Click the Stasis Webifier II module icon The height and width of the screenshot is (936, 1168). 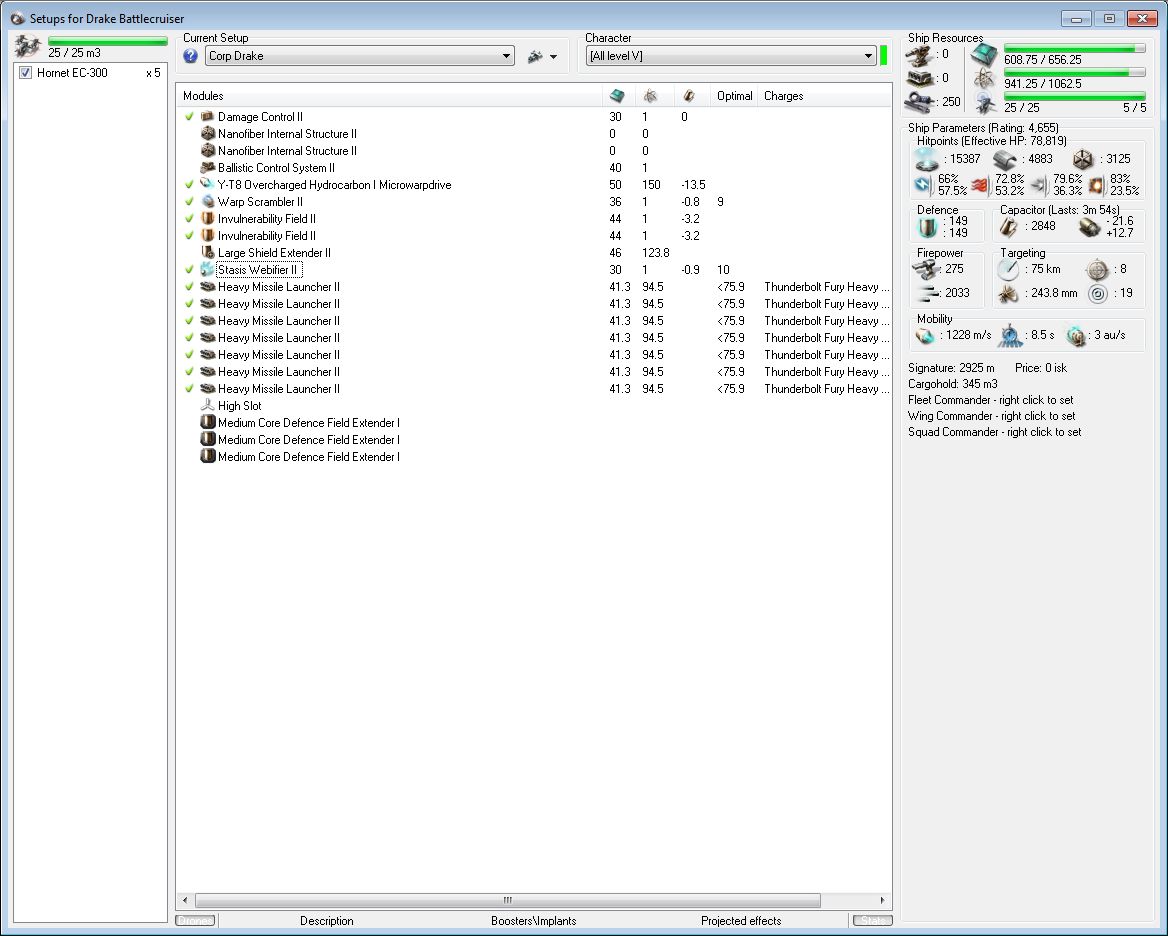tap(208, 270)
